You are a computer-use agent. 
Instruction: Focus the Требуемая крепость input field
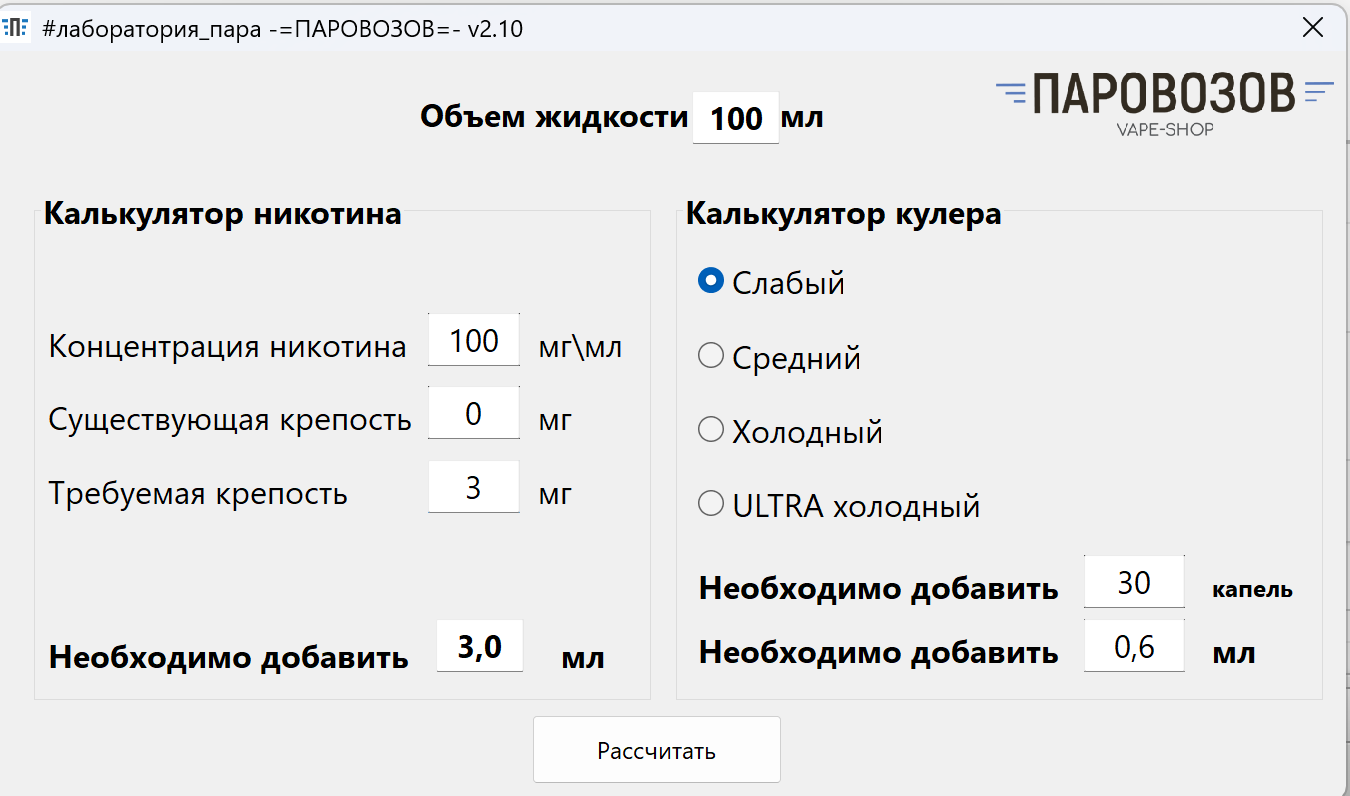coord(474,487)
